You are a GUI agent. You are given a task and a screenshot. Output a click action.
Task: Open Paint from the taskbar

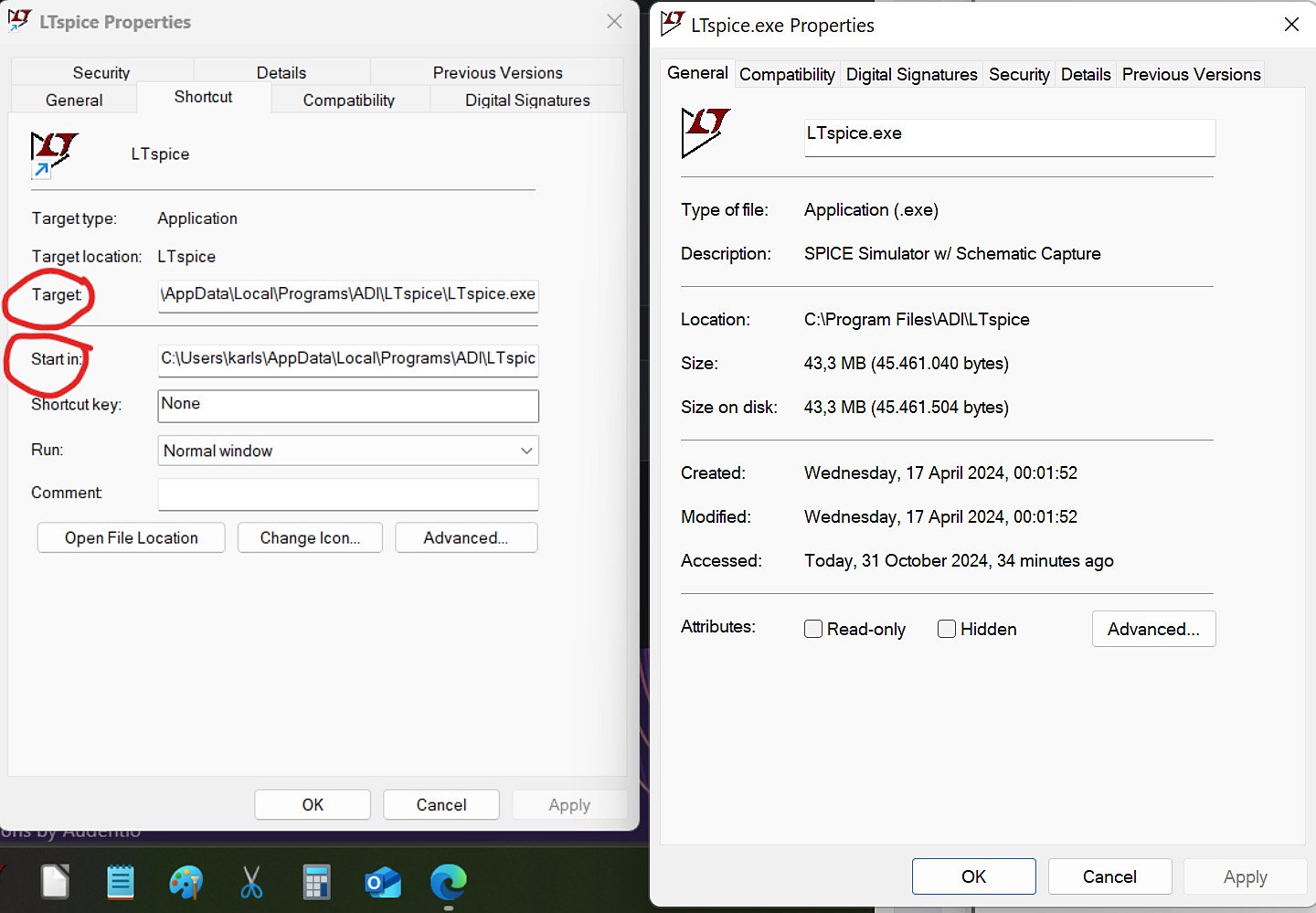(x=186, y=882)
